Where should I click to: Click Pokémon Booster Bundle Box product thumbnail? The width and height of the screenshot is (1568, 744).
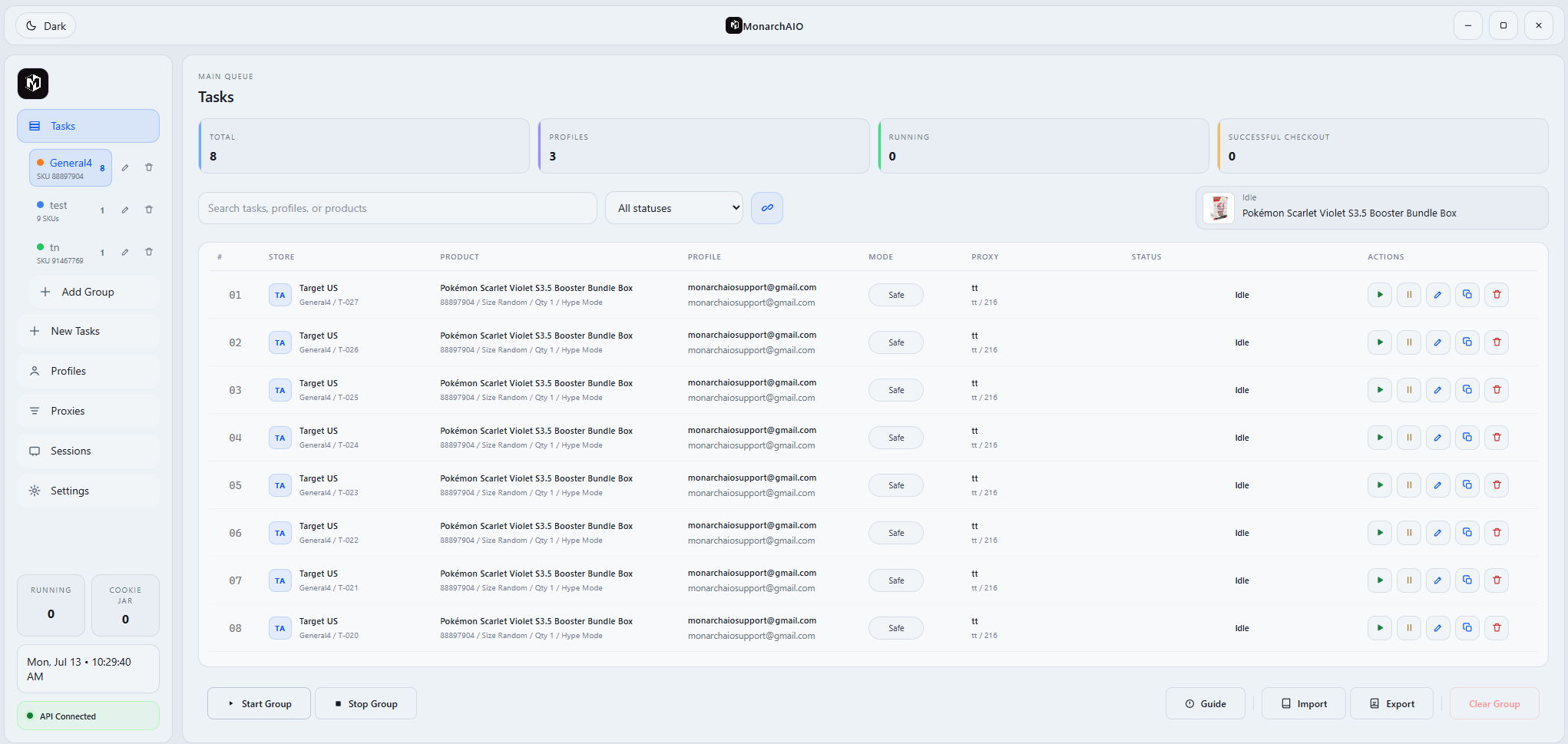pos(1219,208)
